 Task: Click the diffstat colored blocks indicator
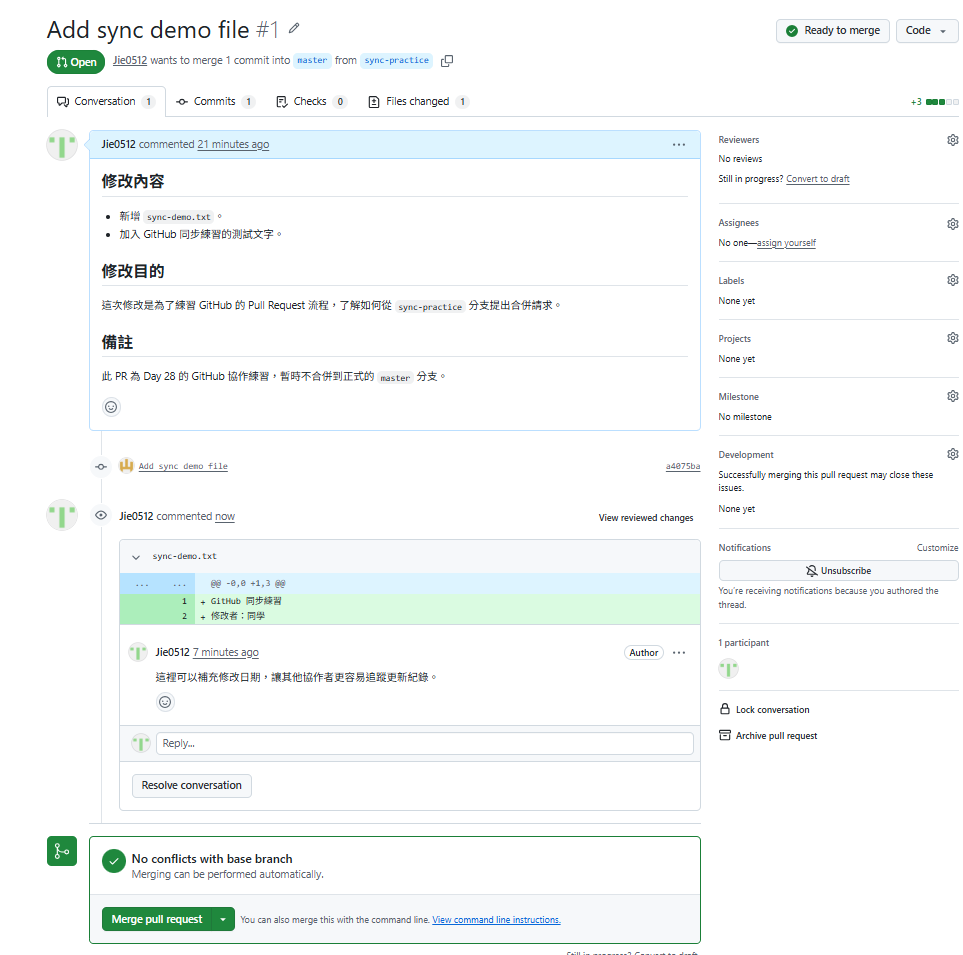pos(942,102)
